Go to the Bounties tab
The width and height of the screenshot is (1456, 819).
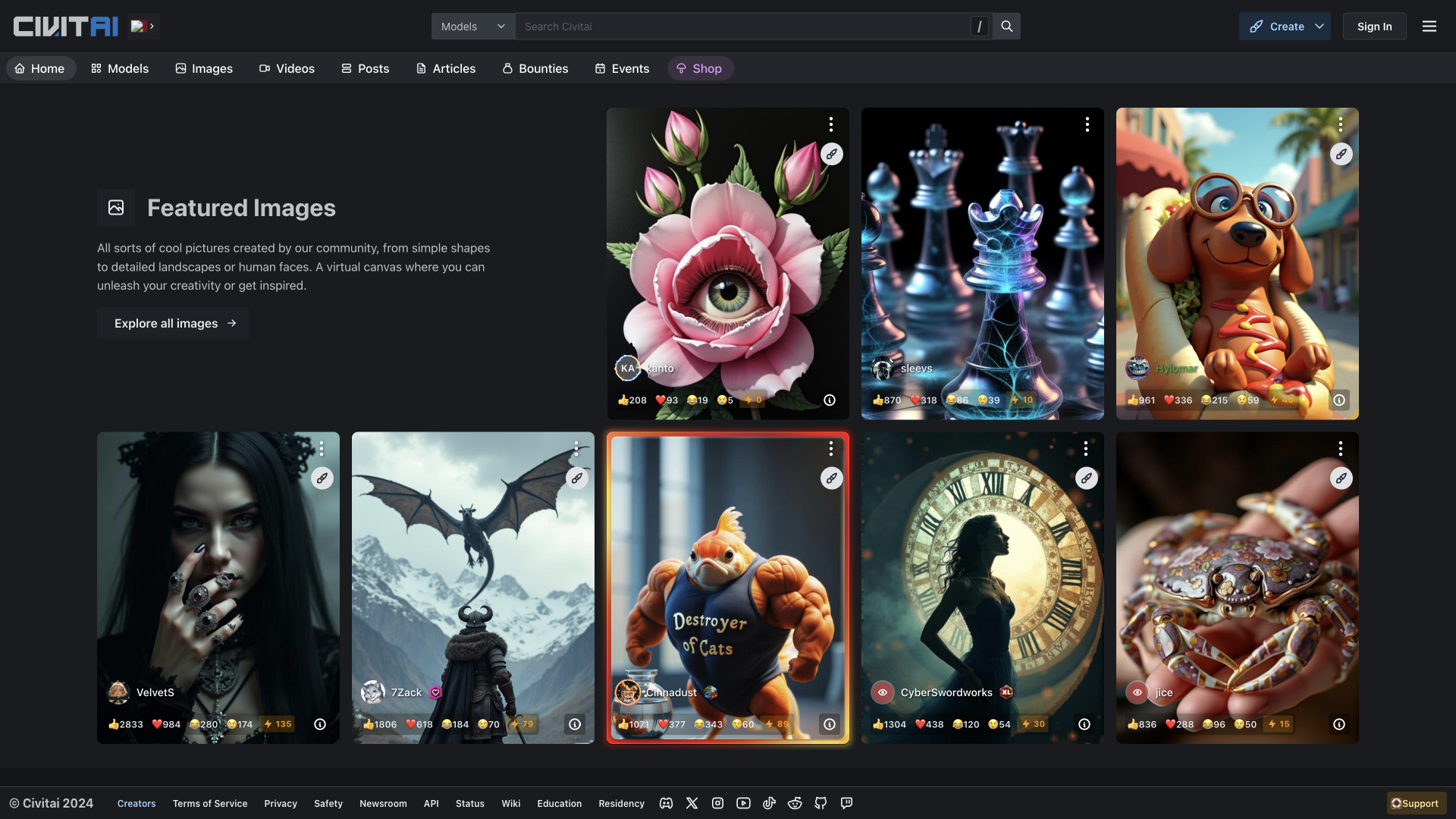[535, 68]
